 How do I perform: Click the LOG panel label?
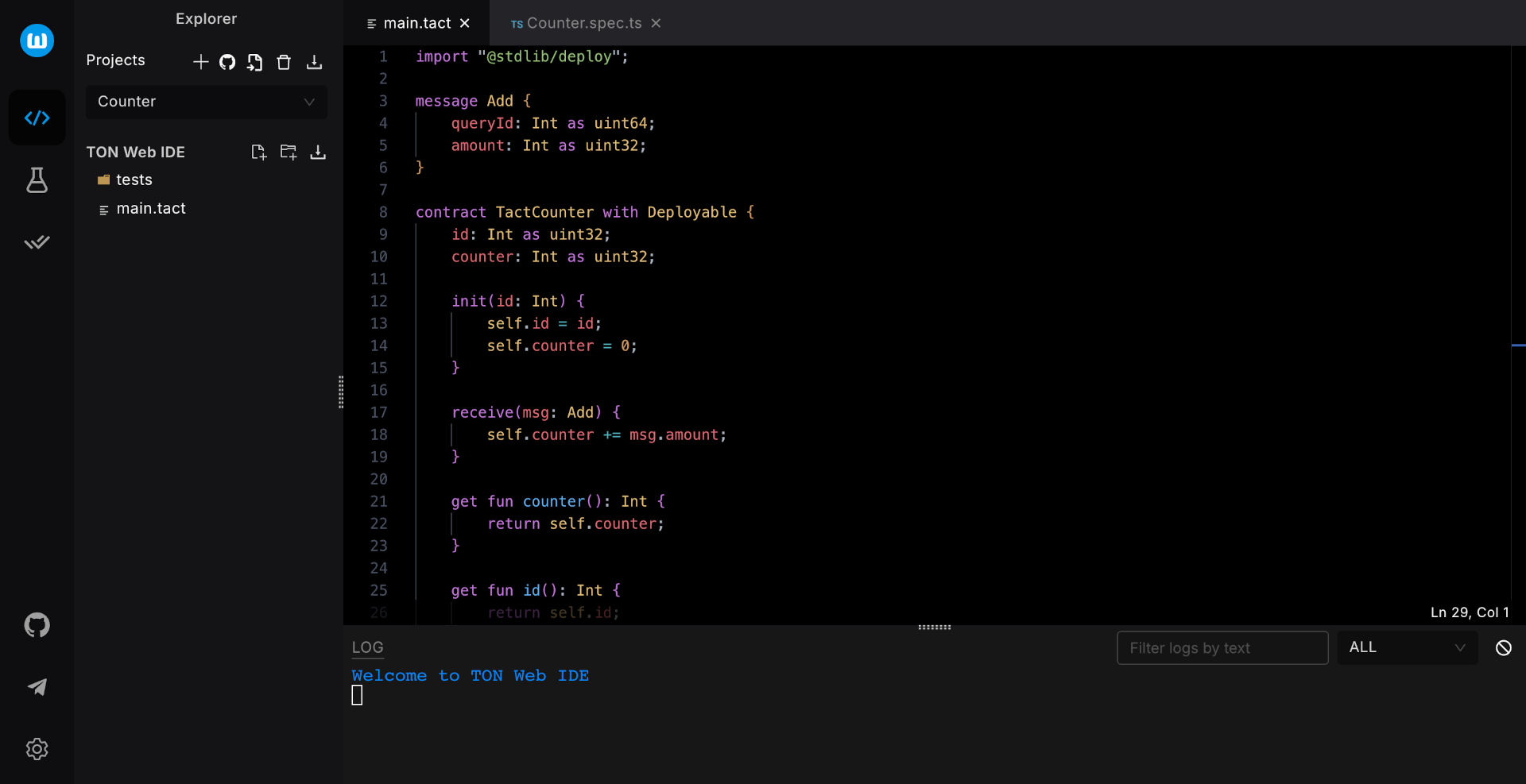click(367, 647)
